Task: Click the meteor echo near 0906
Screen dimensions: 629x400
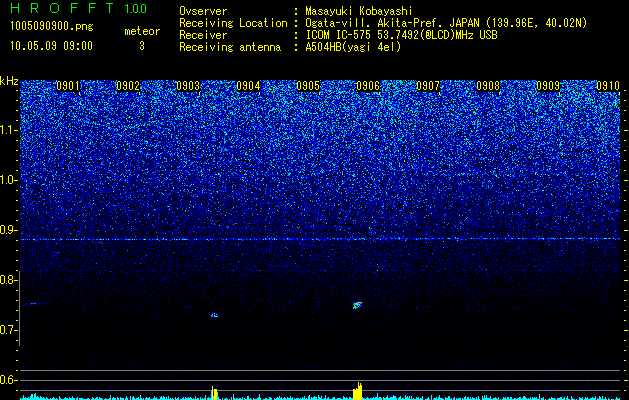Action: (357, 305)
